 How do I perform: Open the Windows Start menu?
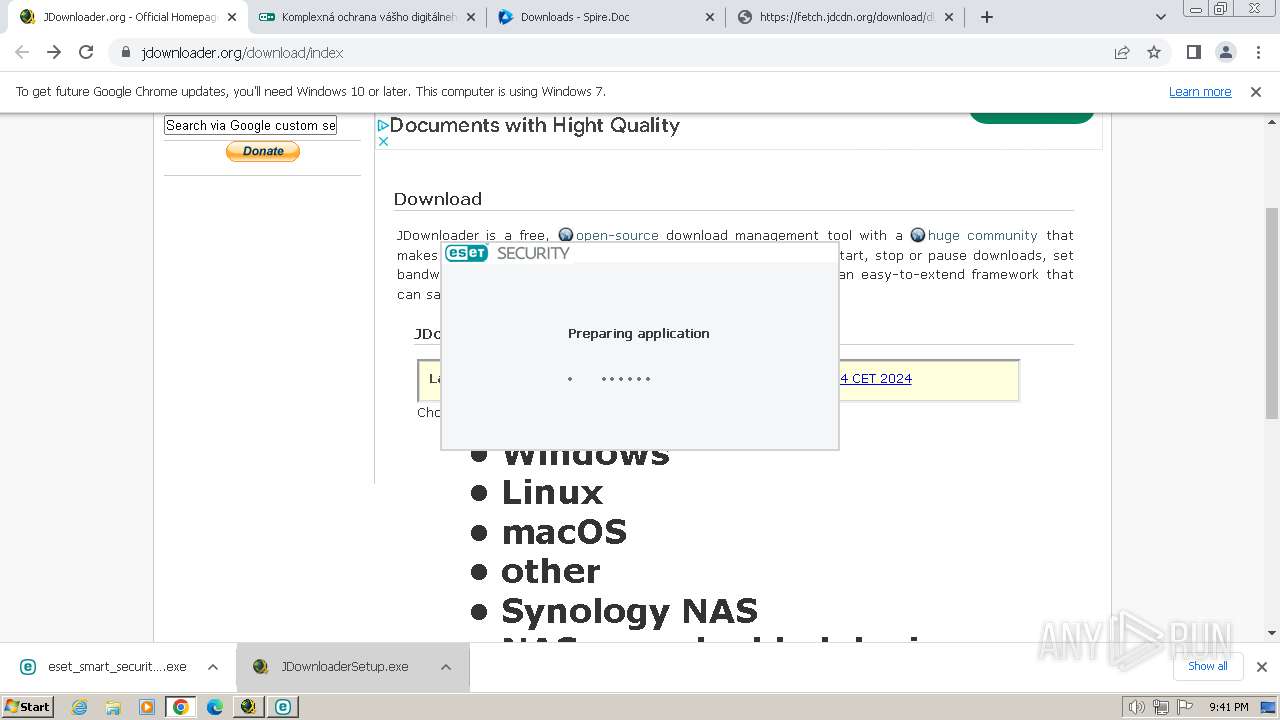(x=28, y=707)
